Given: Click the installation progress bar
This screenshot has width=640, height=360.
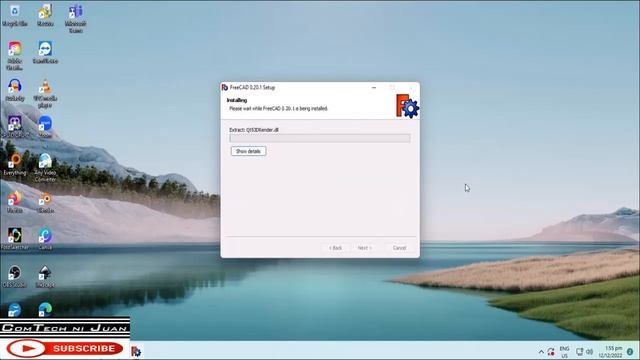Looking at the screenshot, I should [320, 138].
